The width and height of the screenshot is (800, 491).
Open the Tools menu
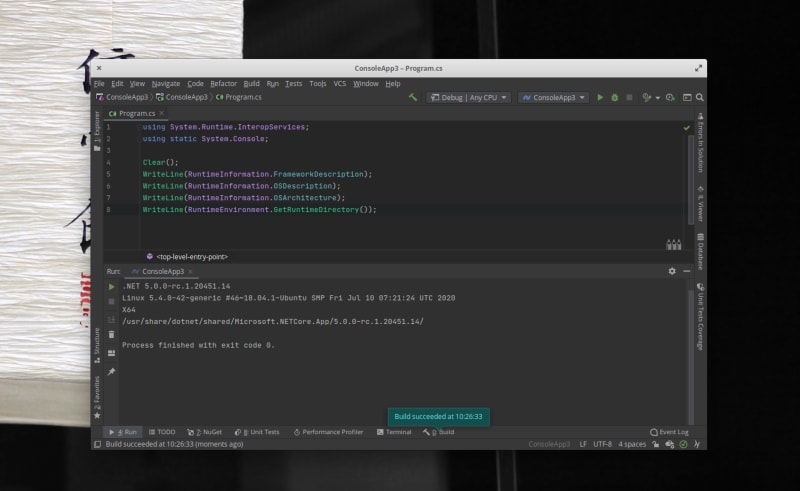click(x=318, y=83)
